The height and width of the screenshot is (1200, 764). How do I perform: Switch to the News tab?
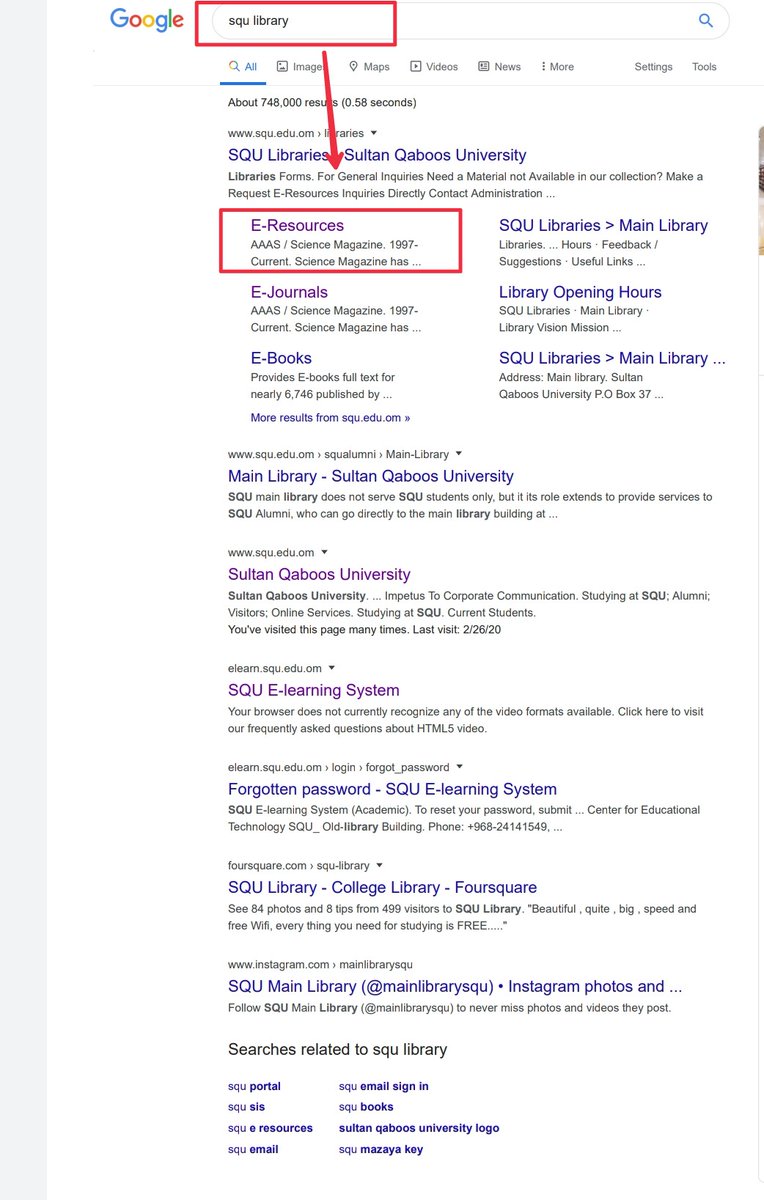pos(500,67)
